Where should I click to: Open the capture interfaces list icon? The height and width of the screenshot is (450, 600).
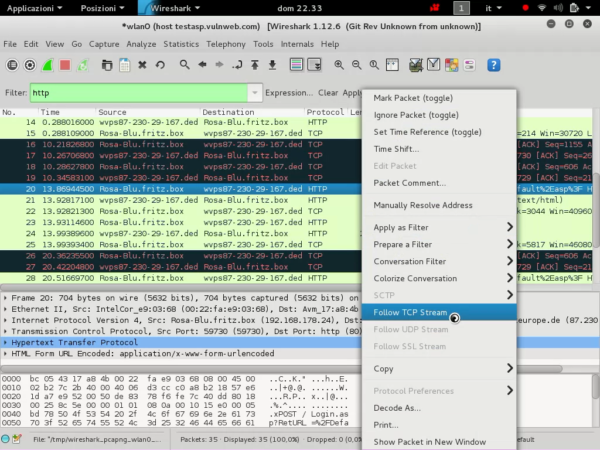coord(12,65)
